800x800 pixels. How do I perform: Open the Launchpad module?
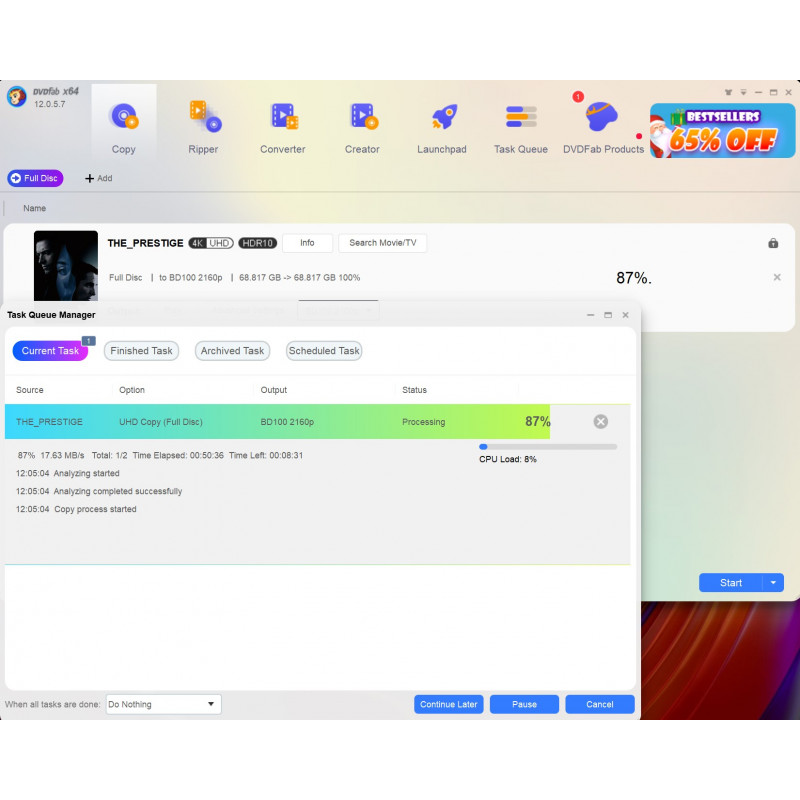click(x=441, y=128)
